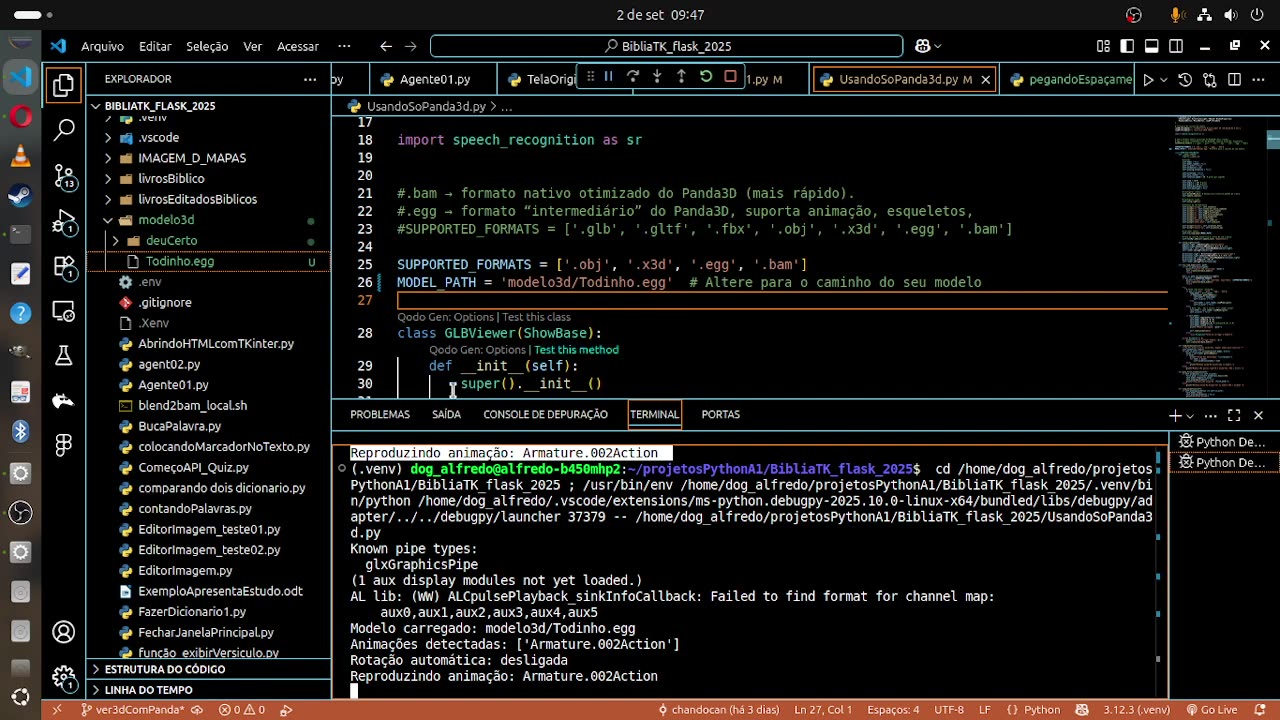Viewport: 1280px width, 720px height.
Task: Open the Search view in activity bar
Action: click(x=64, y=130)
